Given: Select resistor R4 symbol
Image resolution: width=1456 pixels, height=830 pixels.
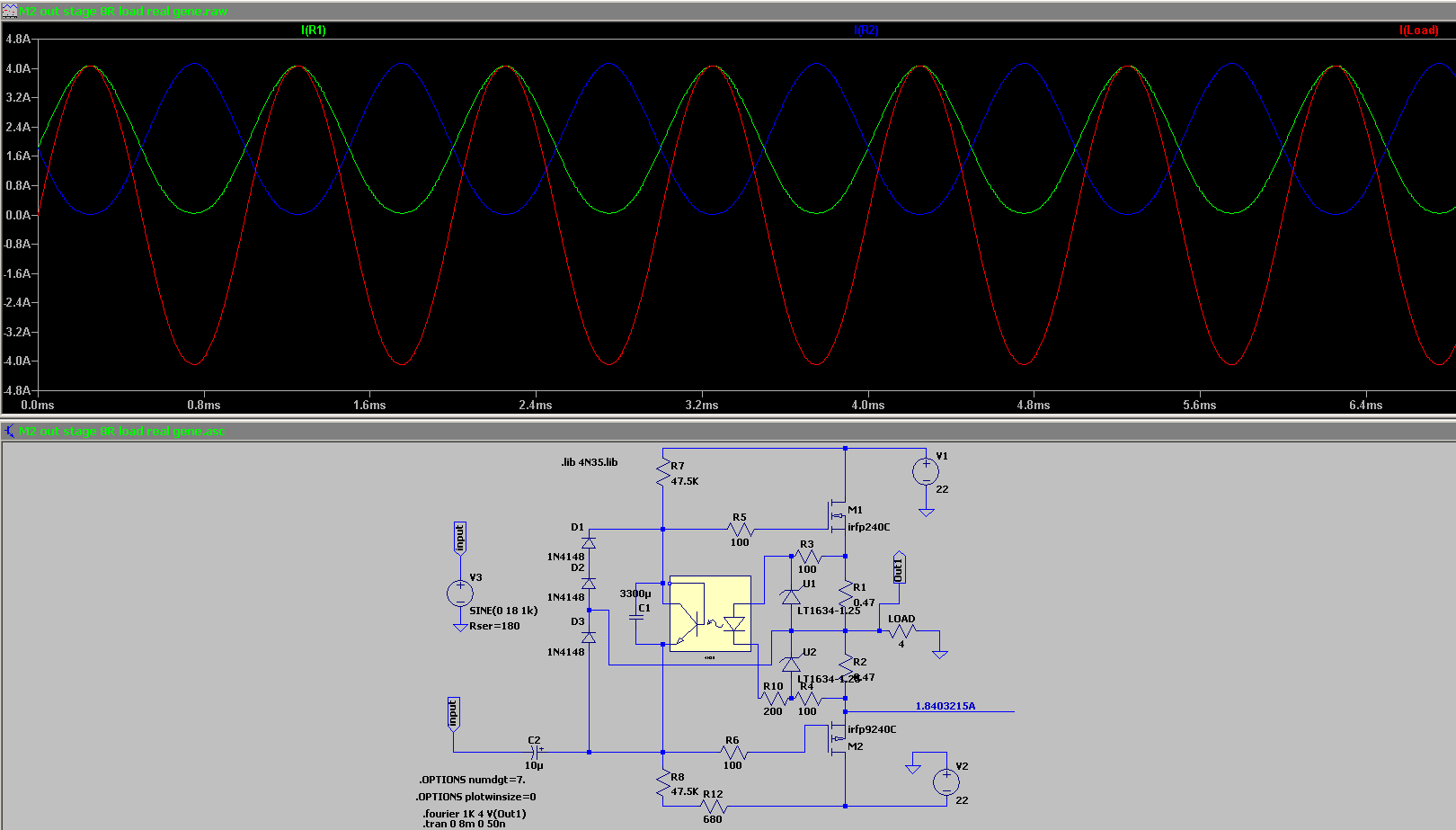Looking at the screenshot, I should coord(808,699).
